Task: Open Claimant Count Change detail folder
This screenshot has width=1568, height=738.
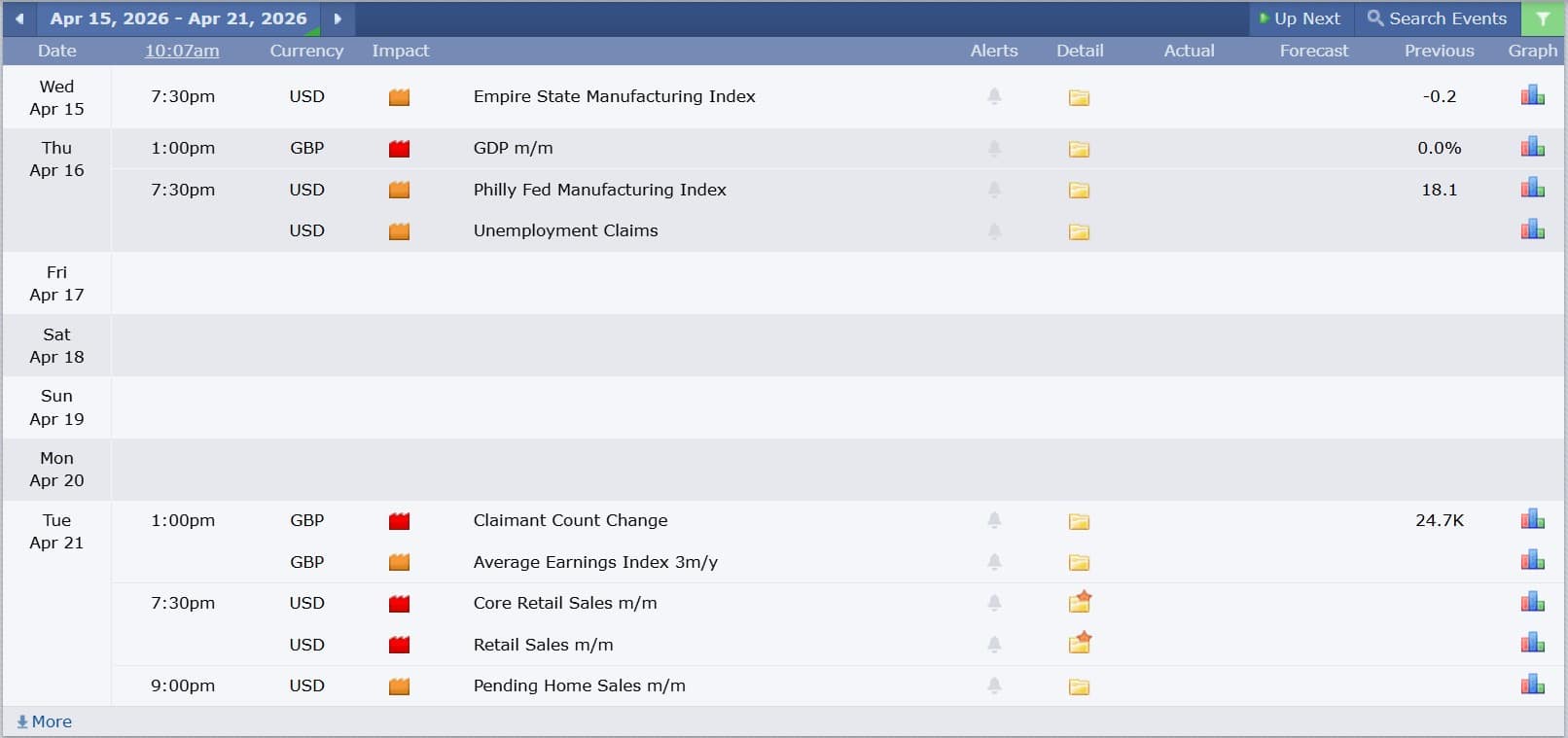Action: 1079,521
